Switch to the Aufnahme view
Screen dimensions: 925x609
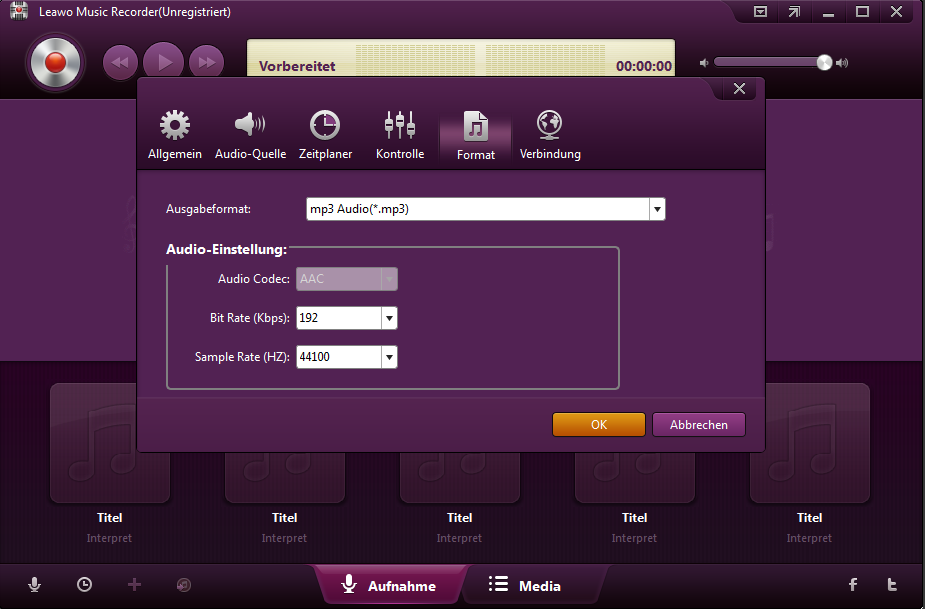389,585
